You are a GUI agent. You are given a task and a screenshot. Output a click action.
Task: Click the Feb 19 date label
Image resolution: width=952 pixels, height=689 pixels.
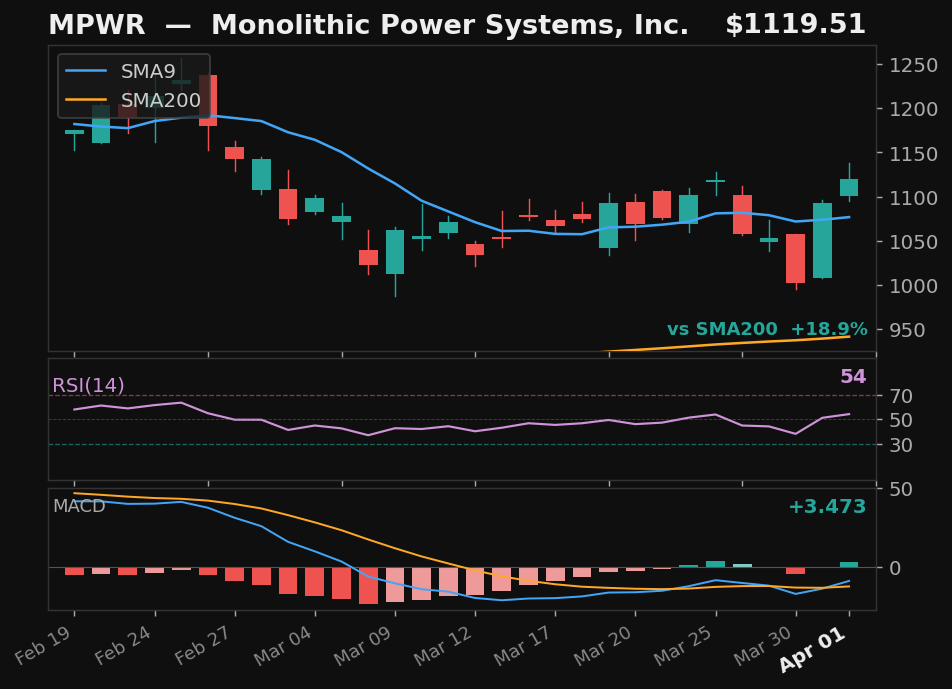42,645
